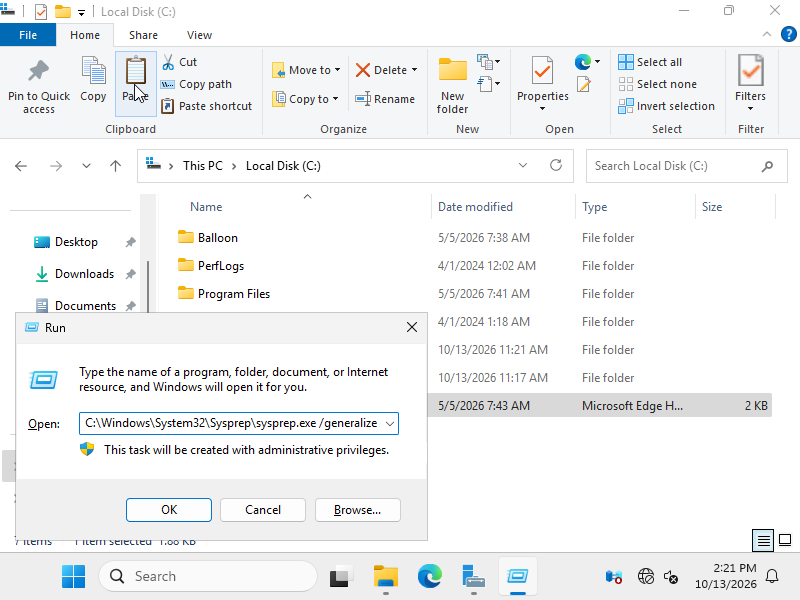Sort by the Name column header
This screenshot has height=600, width=800.
point(206,207)
